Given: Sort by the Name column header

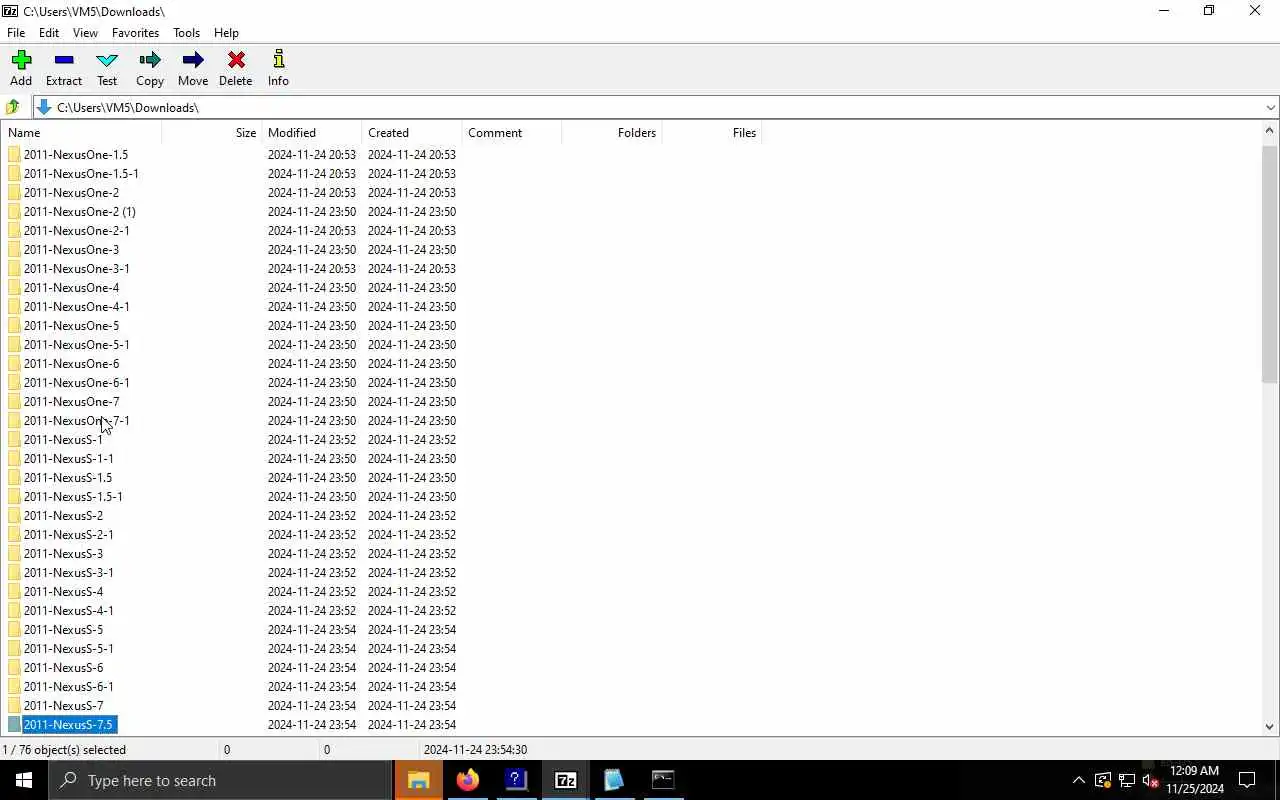Looking at the screenshot, I should pos(81,132).
